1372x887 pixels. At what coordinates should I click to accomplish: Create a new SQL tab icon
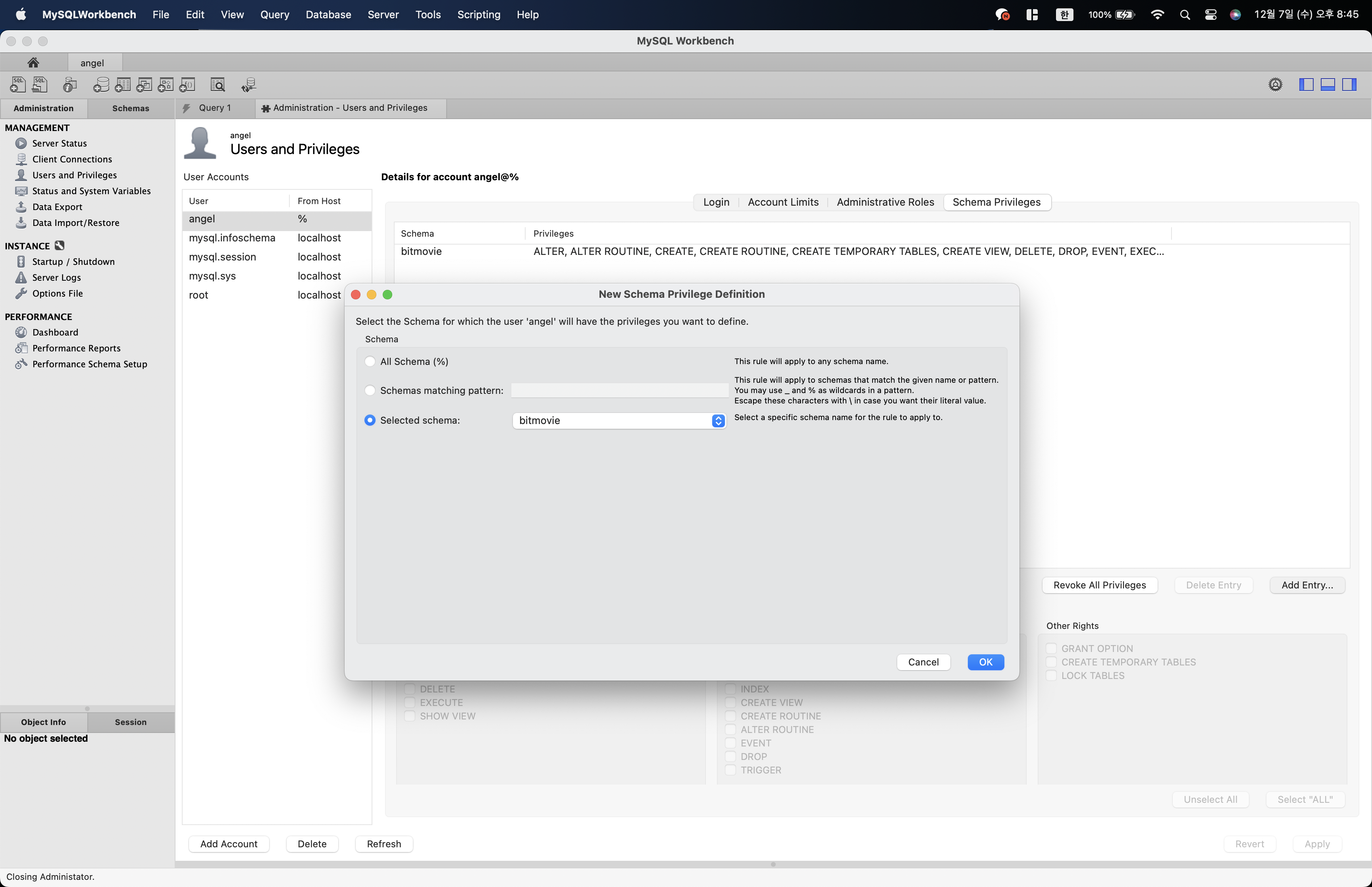[18, 85]
